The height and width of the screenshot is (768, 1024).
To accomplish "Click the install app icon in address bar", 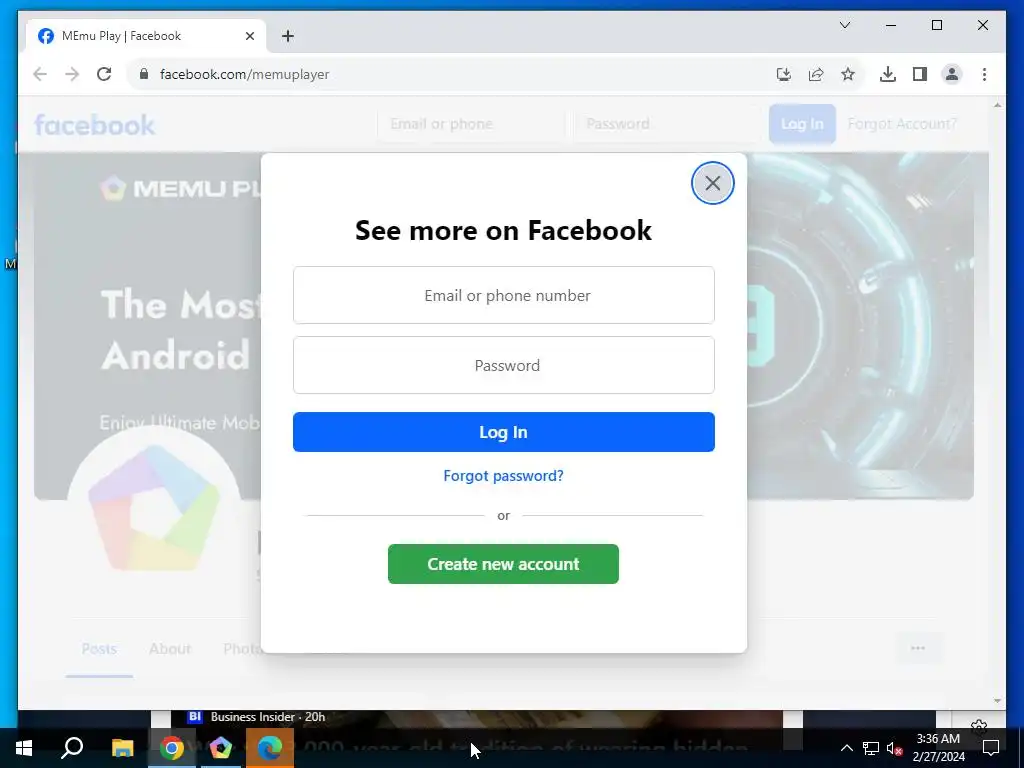I will 784,74.
